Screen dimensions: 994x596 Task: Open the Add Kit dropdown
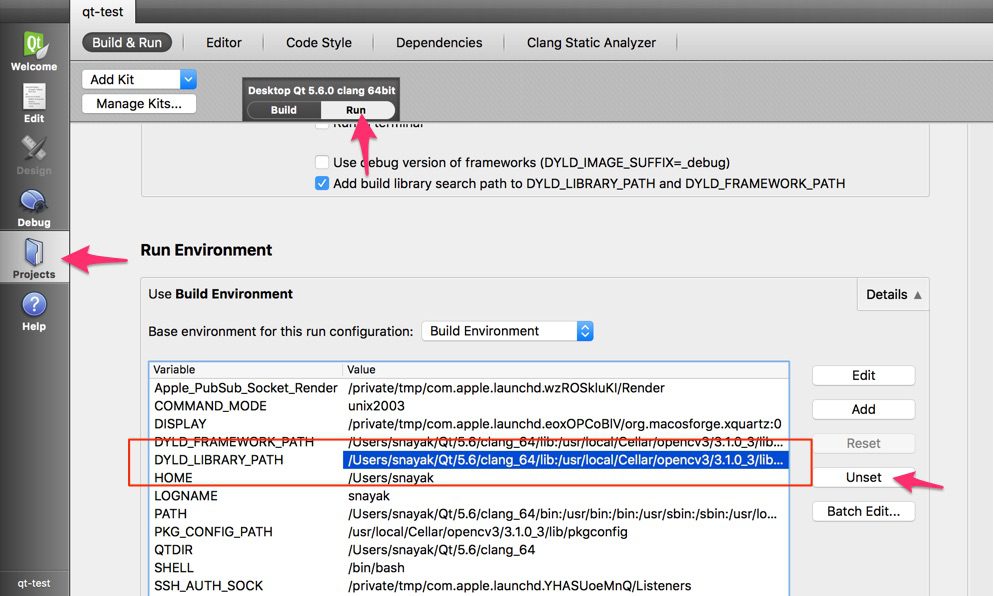(139, 79)
